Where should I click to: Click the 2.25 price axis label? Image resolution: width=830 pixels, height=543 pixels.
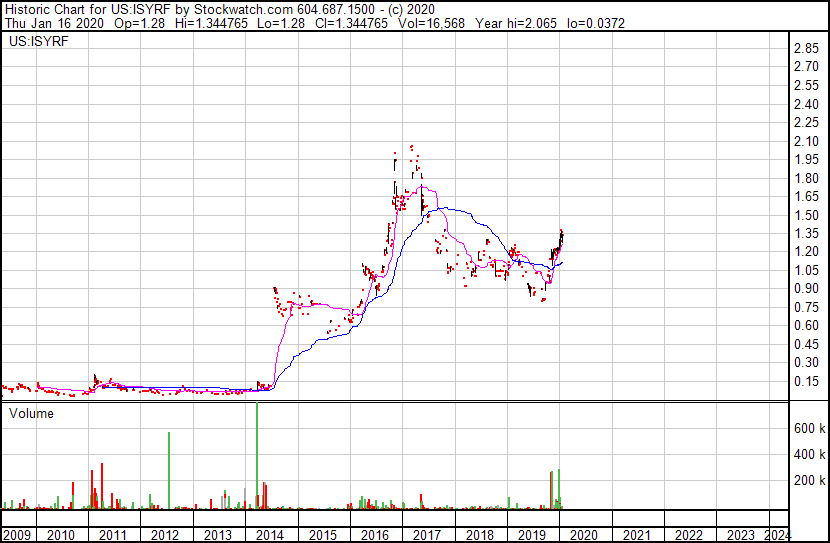pos(806,122)
